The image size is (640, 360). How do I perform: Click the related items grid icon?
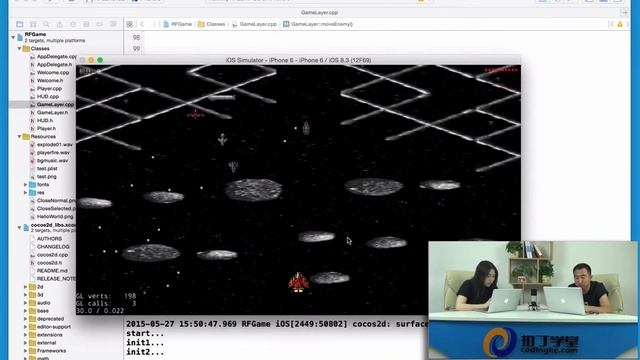pyautogui.click(x=129, y=24)
